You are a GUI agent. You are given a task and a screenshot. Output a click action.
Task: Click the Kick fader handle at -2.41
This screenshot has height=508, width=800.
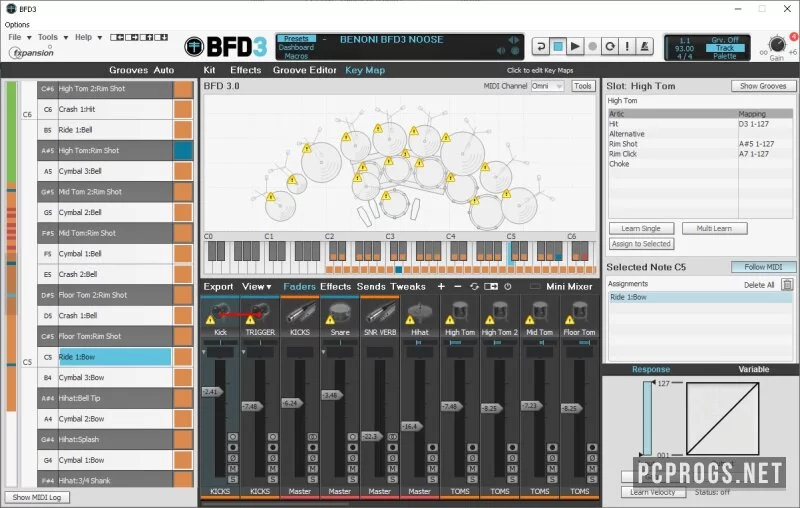[x=212, y=392]
